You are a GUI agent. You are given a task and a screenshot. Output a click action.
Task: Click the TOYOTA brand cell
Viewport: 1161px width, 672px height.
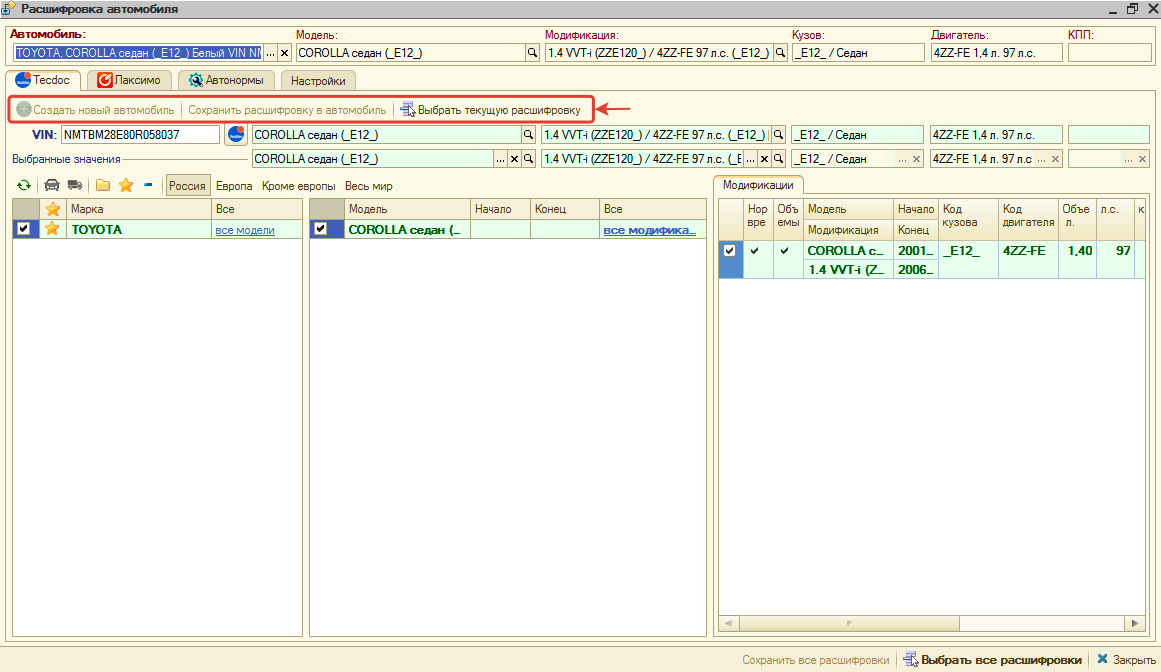pyautogui.click(x=139, y=229)
